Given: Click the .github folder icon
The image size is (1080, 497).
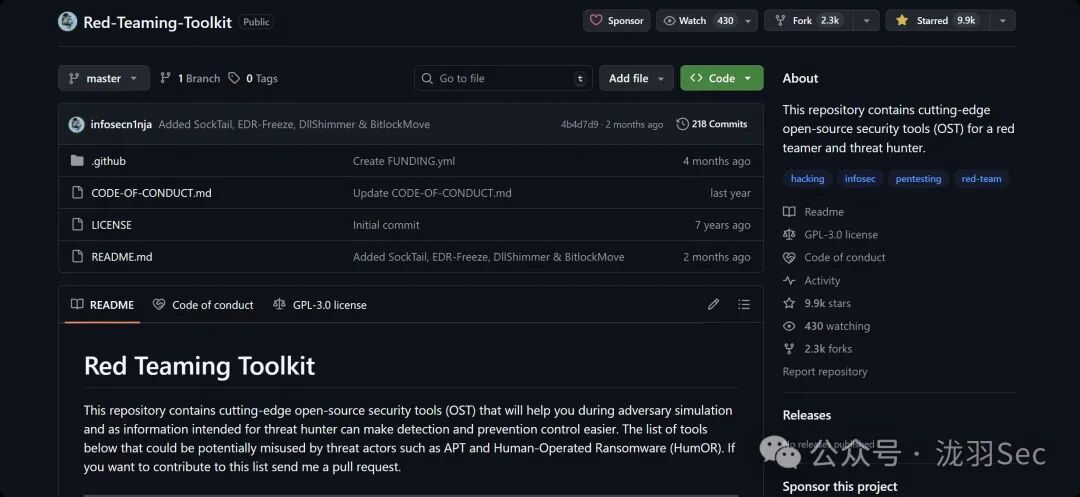Looking at the screenshot, I should click(77, 161).
